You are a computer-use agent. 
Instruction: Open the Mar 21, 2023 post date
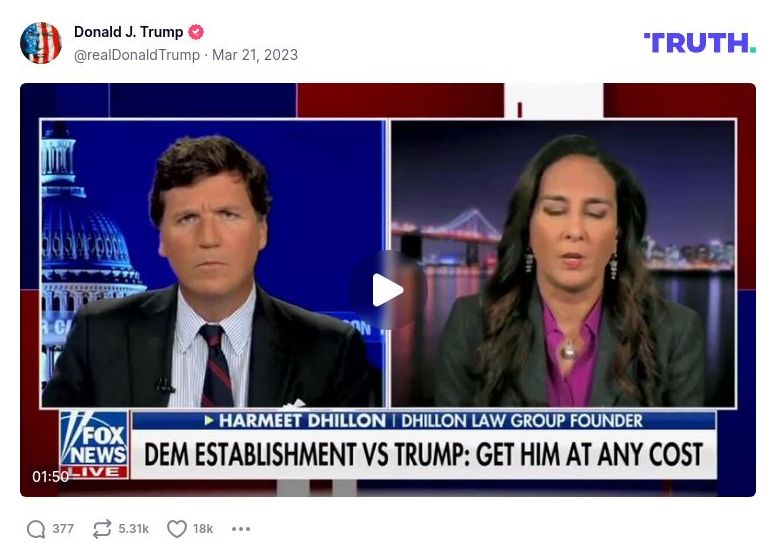pos(255,55)
